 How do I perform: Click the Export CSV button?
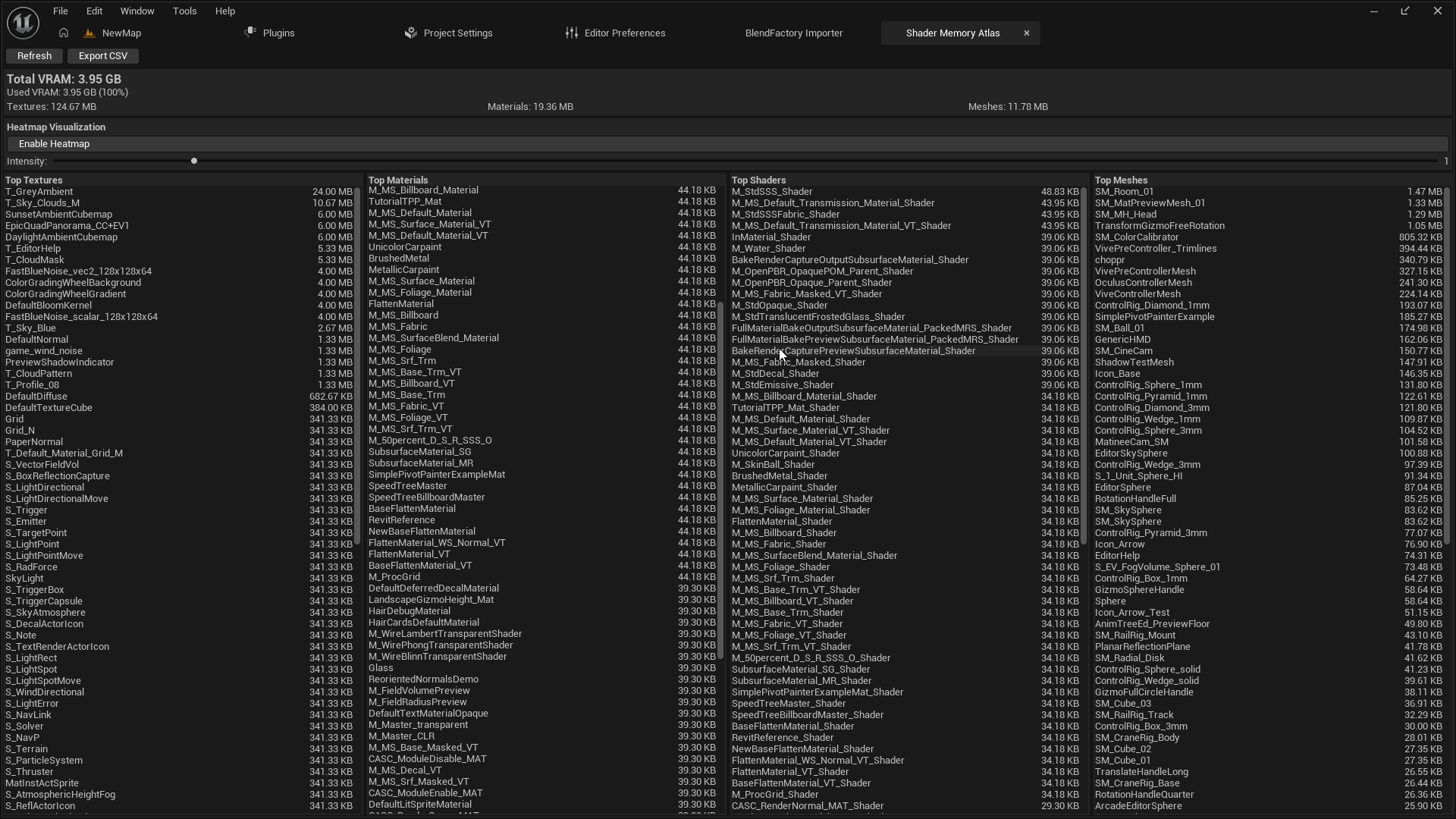[x=103, y=56]
